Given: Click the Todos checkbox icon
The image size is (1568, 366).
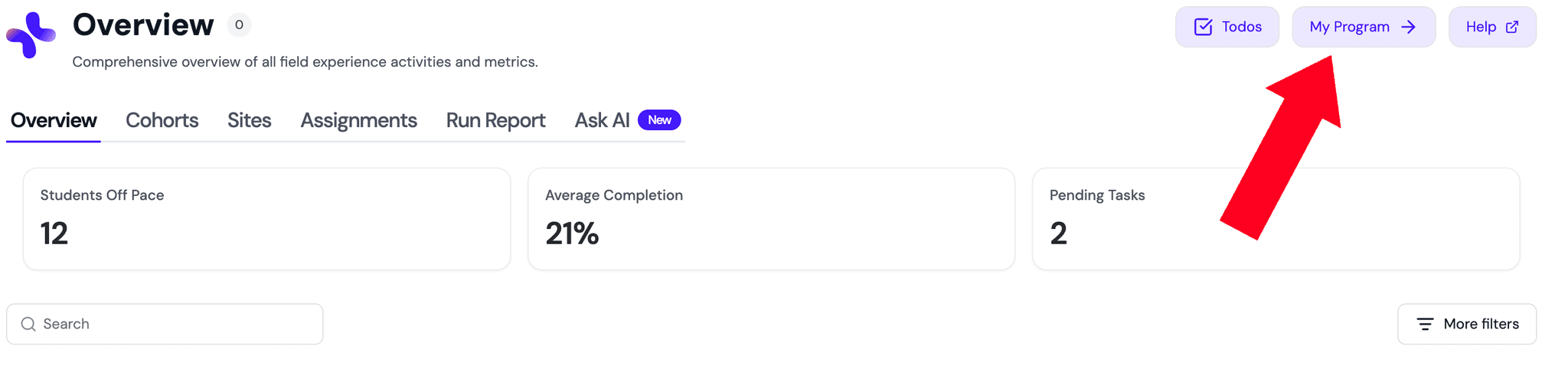Looking at the screenshot, I should [1203, 27].
